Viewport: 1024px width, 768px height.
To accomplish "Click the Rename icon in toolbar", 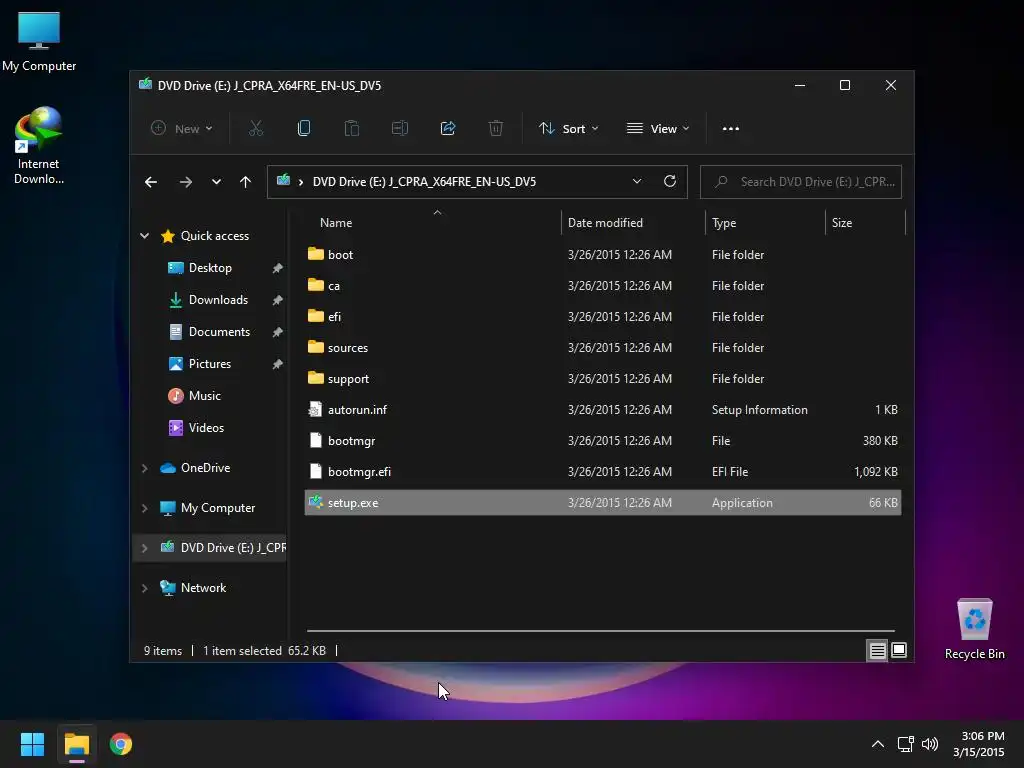I will pos(400,129).
